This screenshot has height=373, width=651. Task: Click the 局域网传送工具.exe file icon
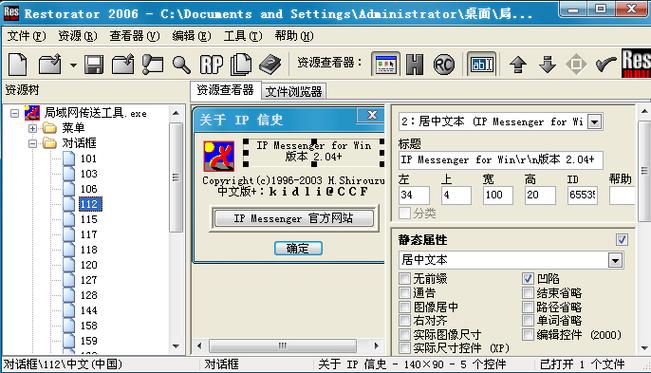click(32, 113)
